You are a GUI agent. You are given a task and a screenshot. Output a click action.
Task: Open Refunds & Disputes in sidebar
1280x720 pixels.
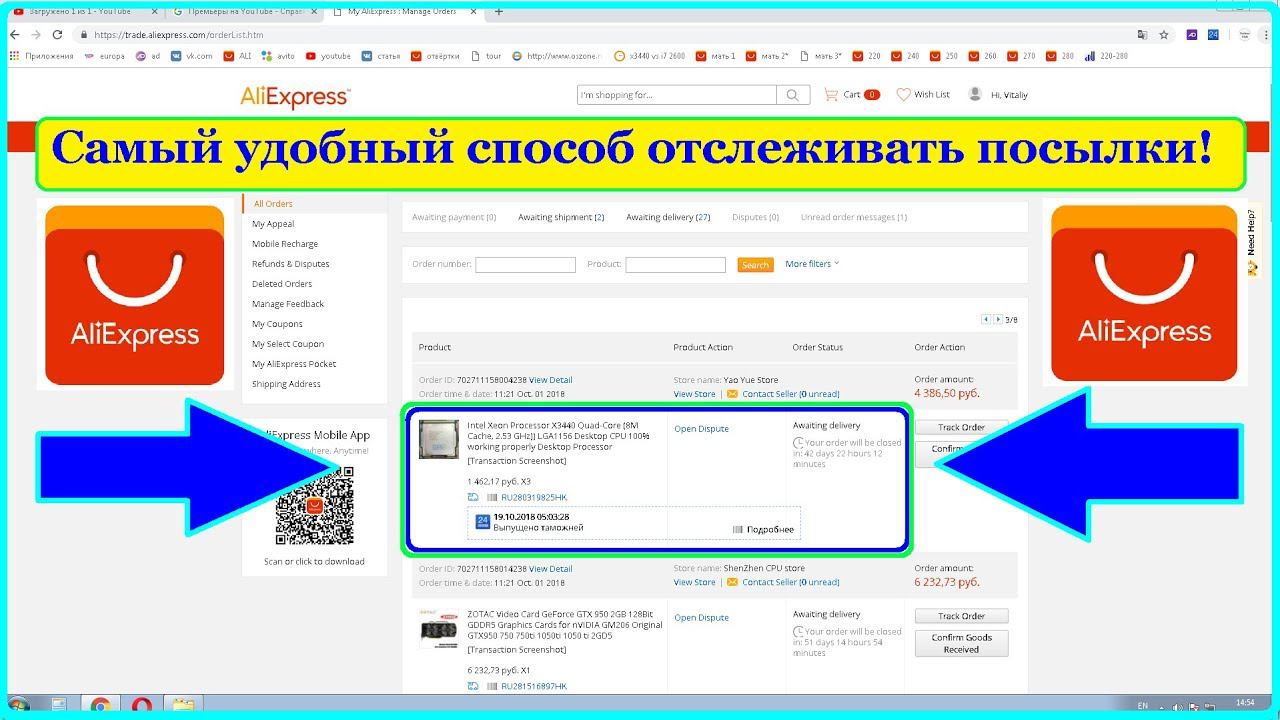pos(290,264)
